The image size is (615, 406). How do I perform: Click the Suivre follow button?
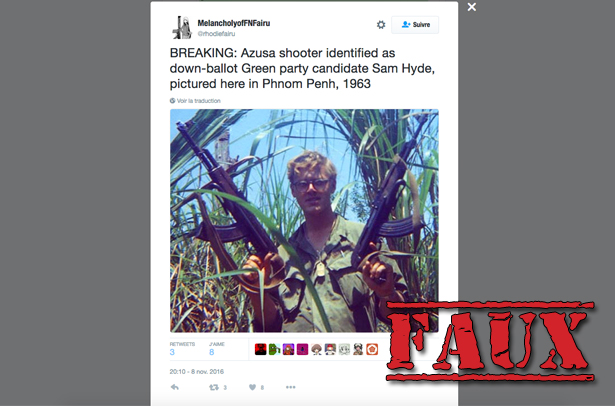pyautogui.click(x=415, y=25)
